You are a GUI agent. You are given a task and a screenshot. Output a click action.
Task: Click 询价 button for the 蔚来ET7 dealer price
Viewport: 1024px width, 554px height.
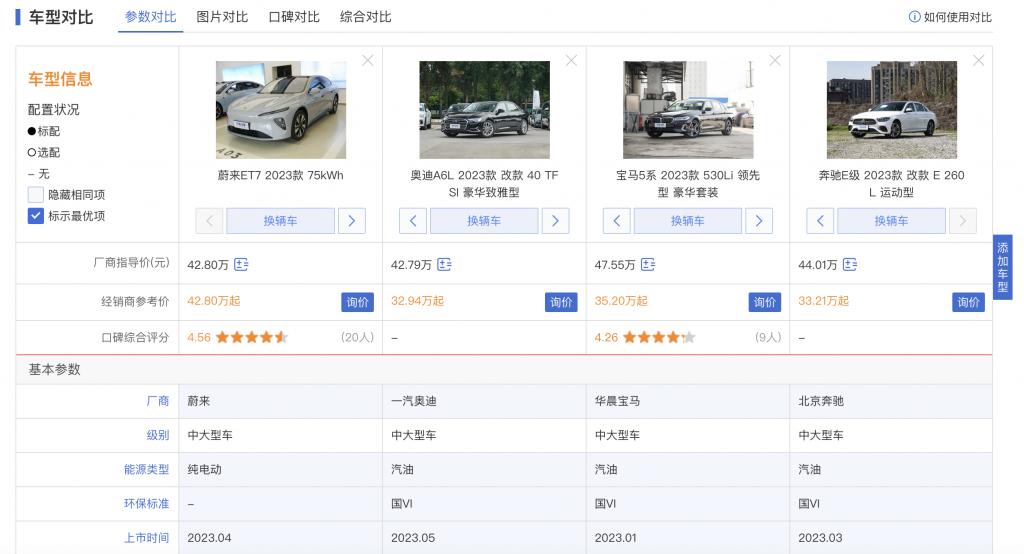tap(357, 302)
